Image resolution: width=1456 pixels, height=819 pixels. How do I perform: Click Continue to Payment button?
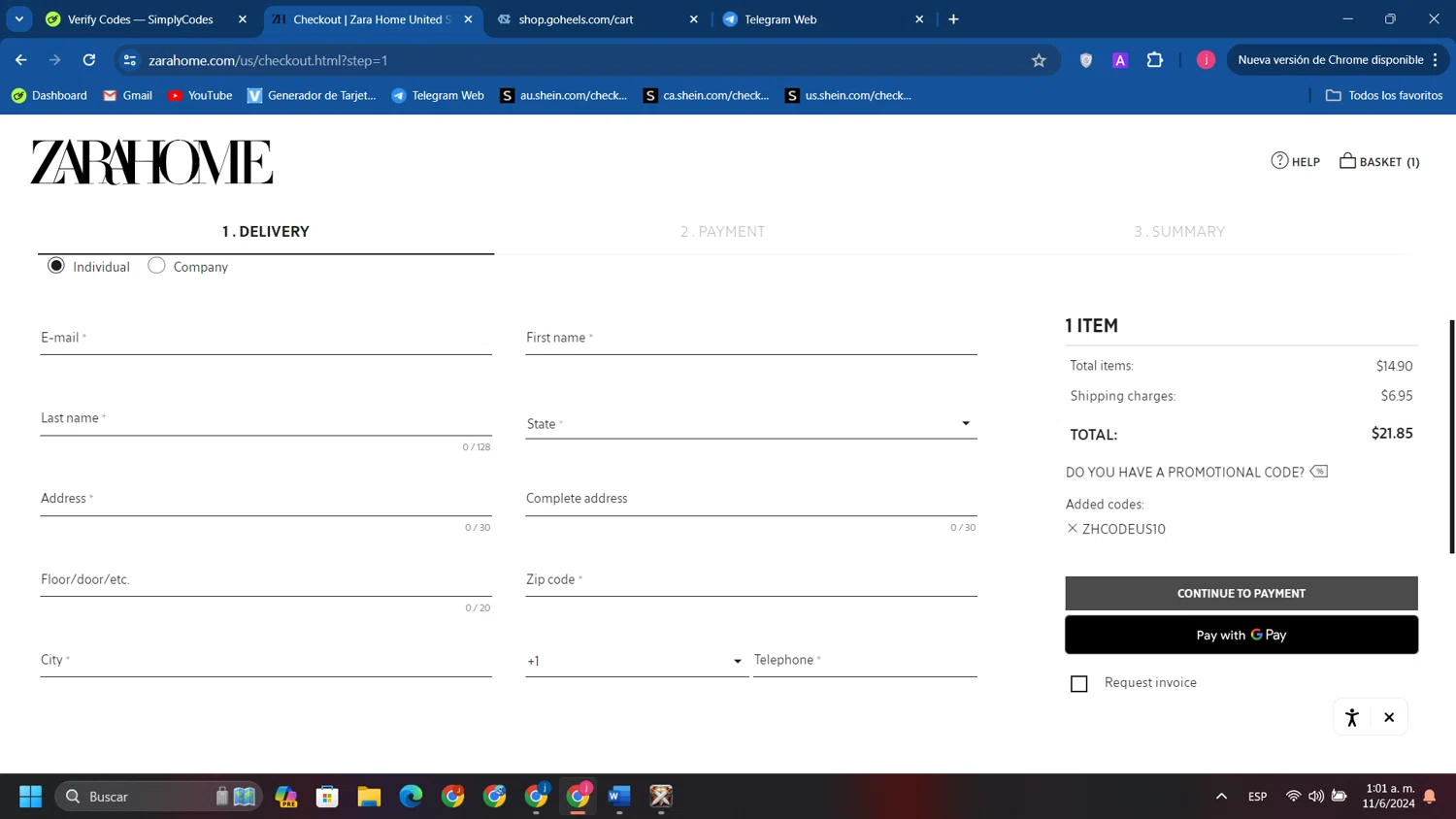click(1241, 593)
